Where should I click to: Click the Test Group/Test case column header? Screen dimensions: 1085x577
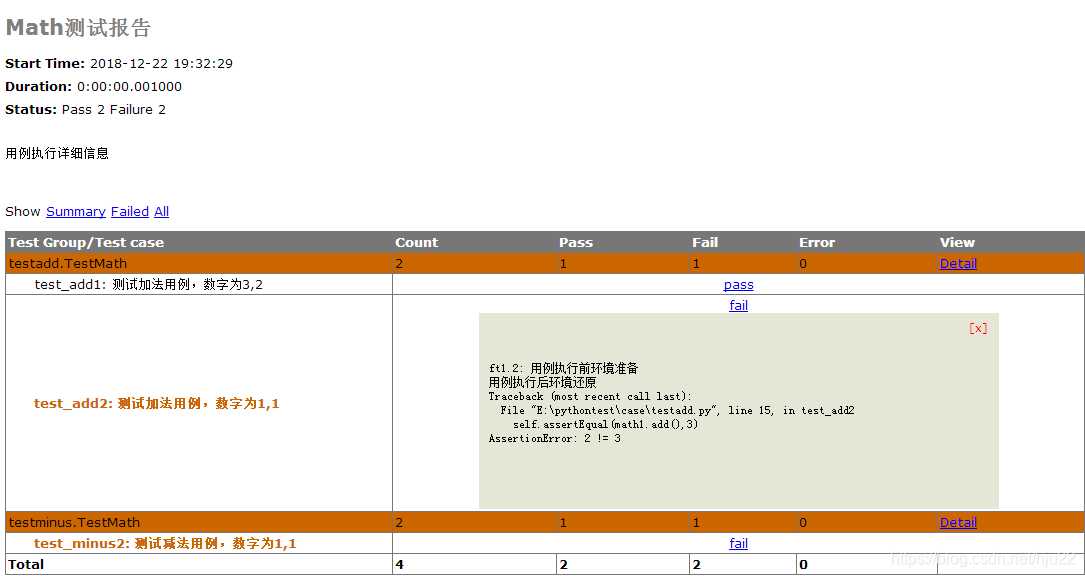click(86, 243)
